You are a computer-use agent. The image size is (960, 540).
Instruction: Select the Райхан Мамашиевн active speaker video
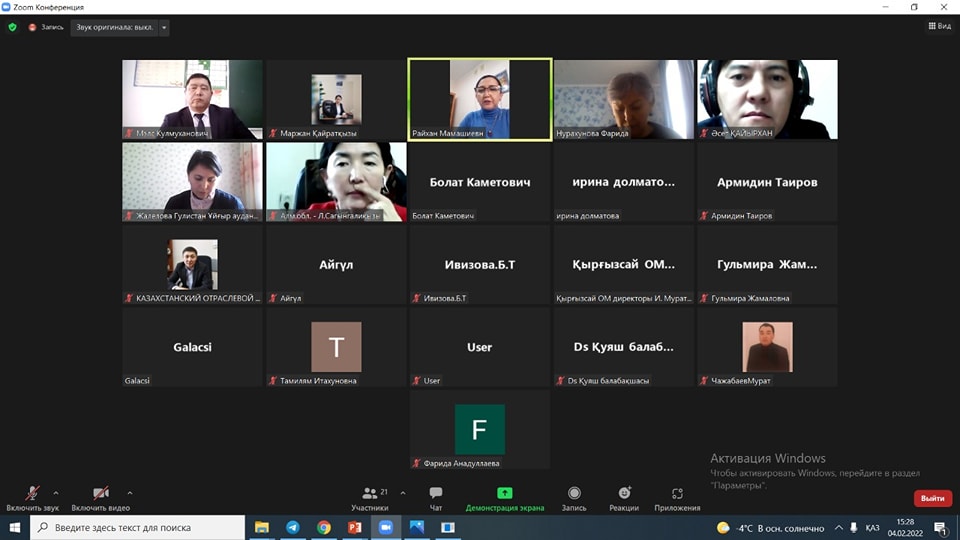(480, 99)
